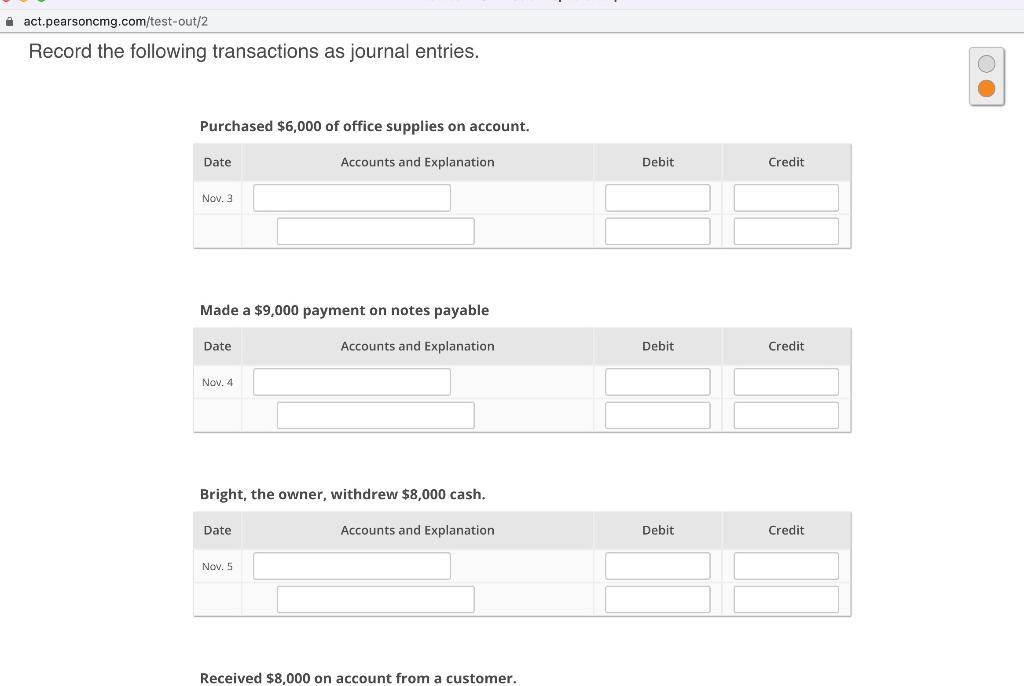
Task: Click the second Debit field in the Nov. 3 table
Action: click(x=657, y=231)
